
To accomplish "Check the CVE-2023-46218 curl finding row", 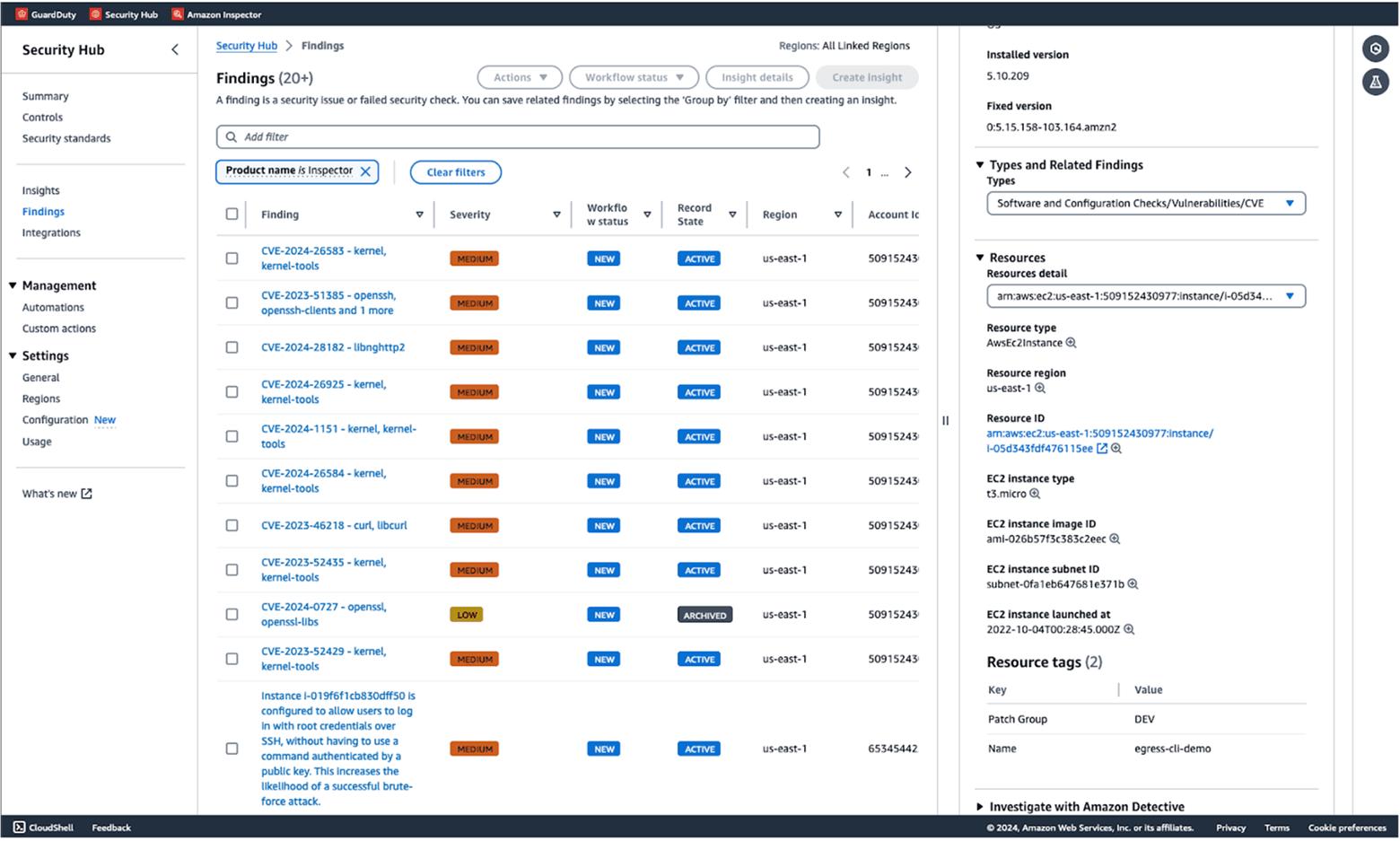I will click(232, 526).
